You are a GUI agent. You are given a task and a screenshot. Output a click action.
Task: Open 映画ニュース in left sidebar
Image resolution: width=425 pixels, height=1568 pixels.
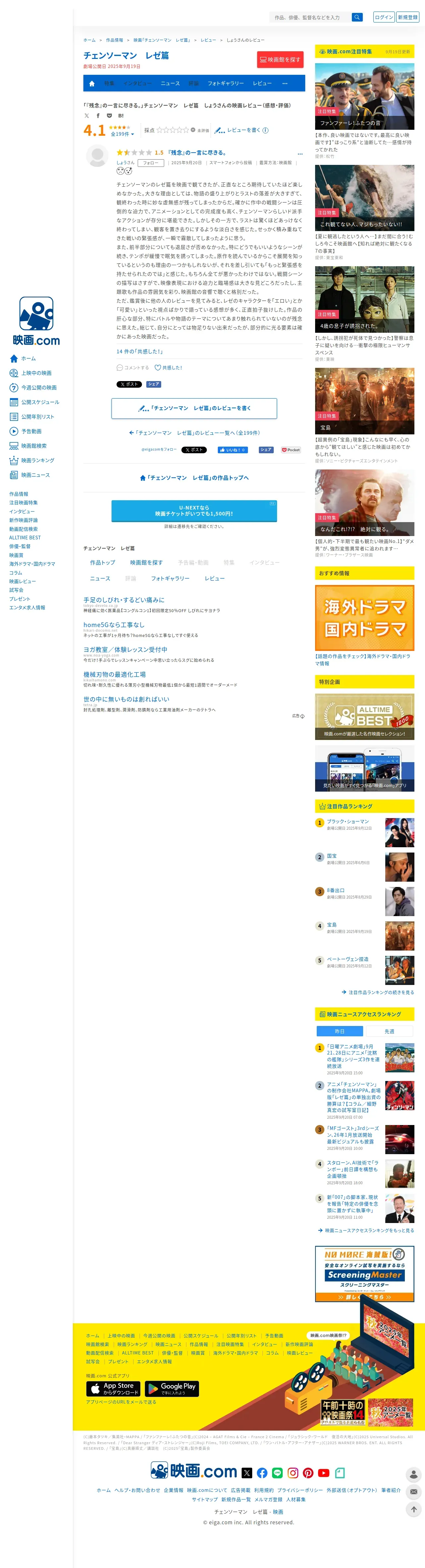point(29,475)
